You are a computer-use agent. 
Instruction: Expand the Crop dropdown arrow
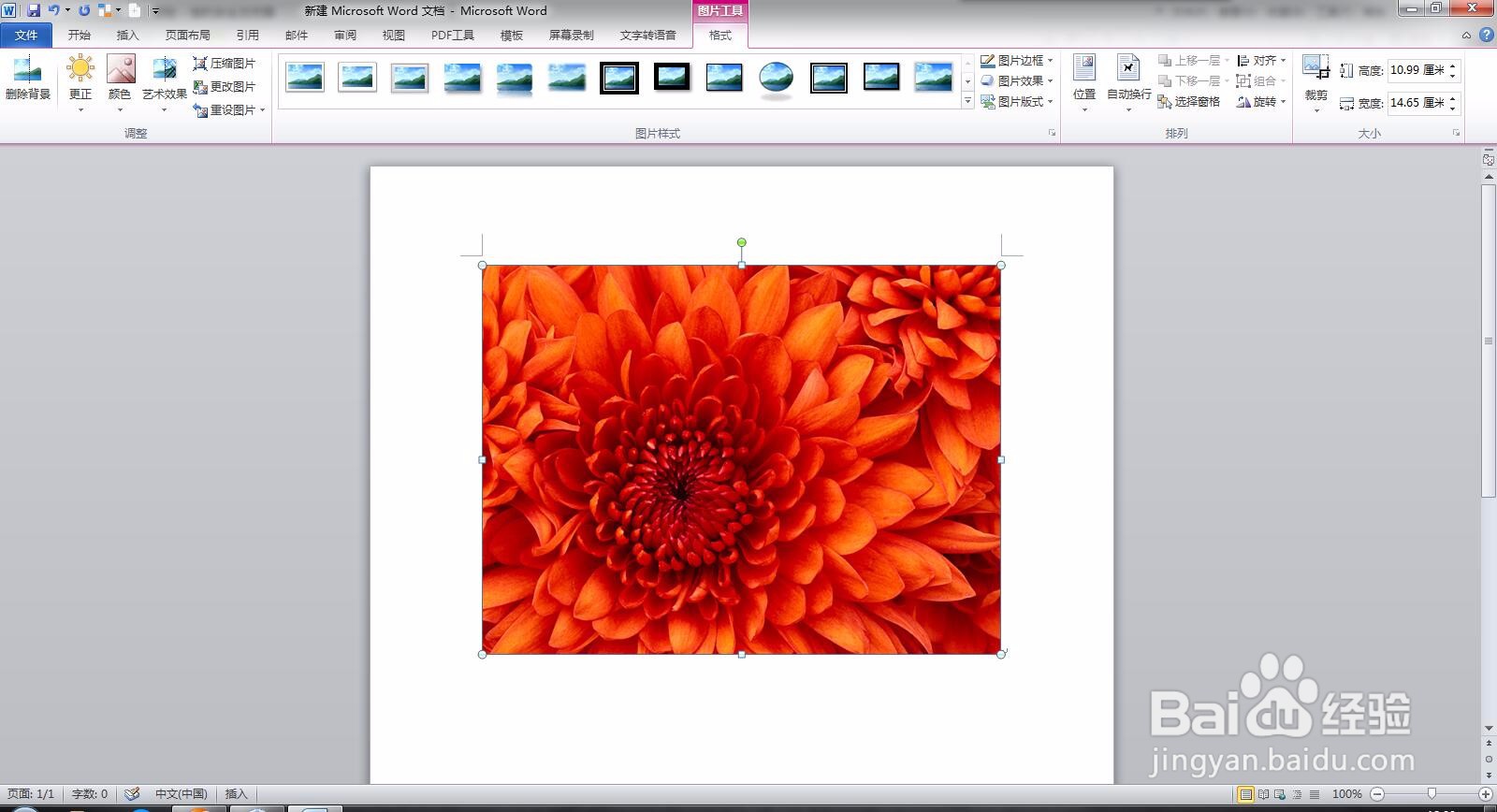pos(1316,110)
